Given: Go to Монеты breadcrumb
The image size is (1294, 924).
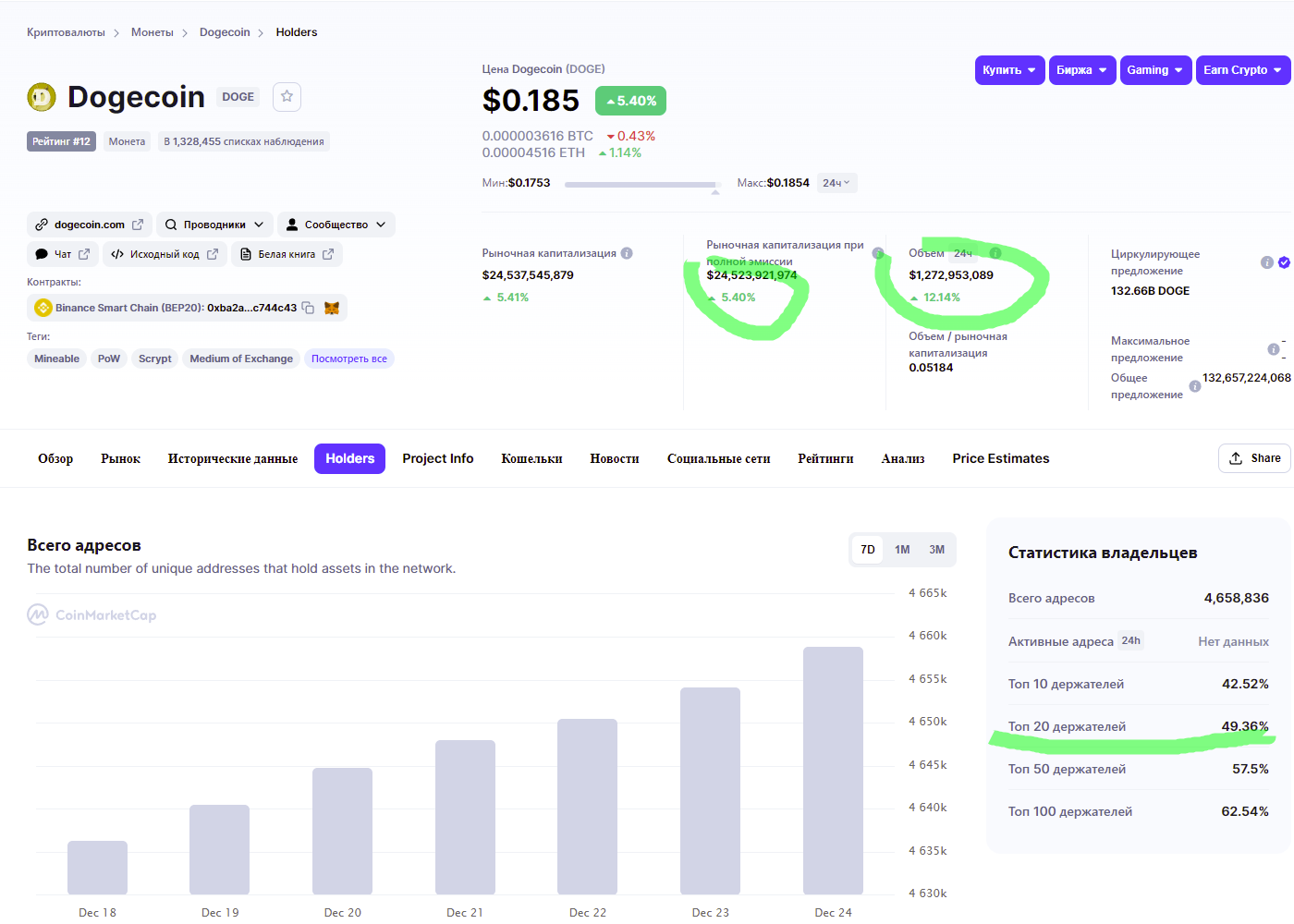Looking at the screenshot, I should pos(153,32).
